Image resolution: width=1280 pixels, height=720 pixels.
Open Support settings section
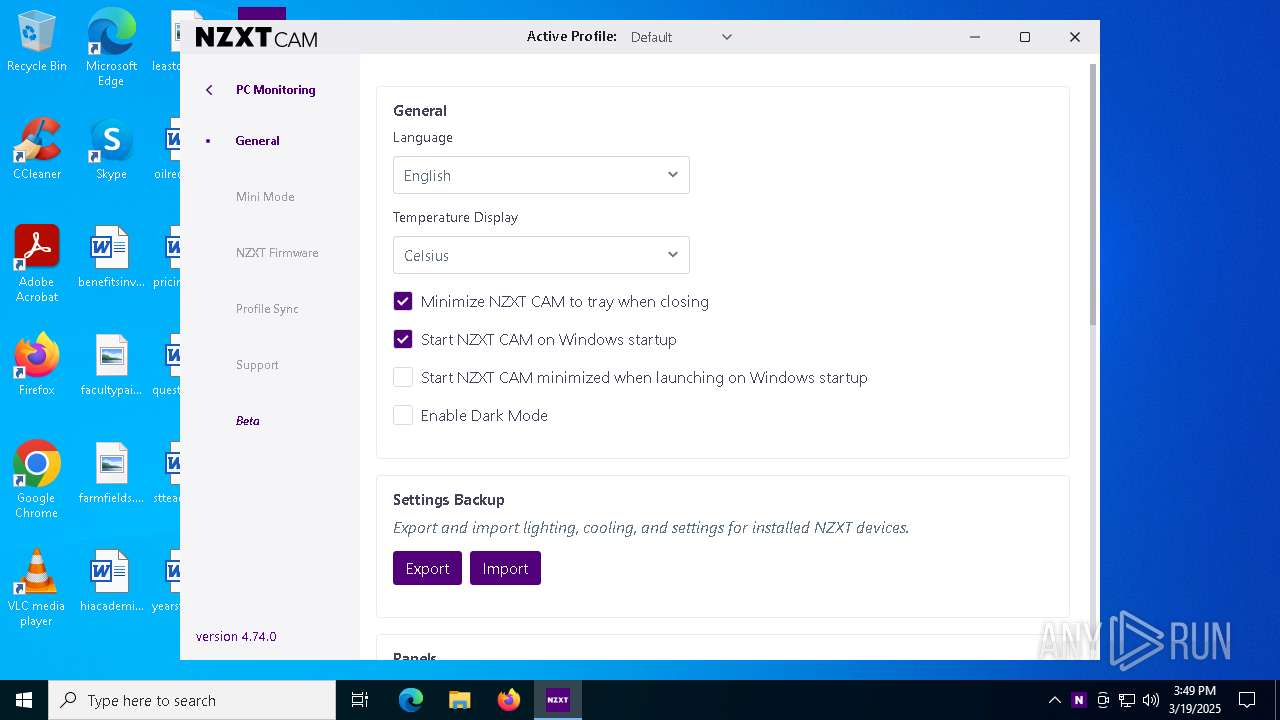point(257,365)
